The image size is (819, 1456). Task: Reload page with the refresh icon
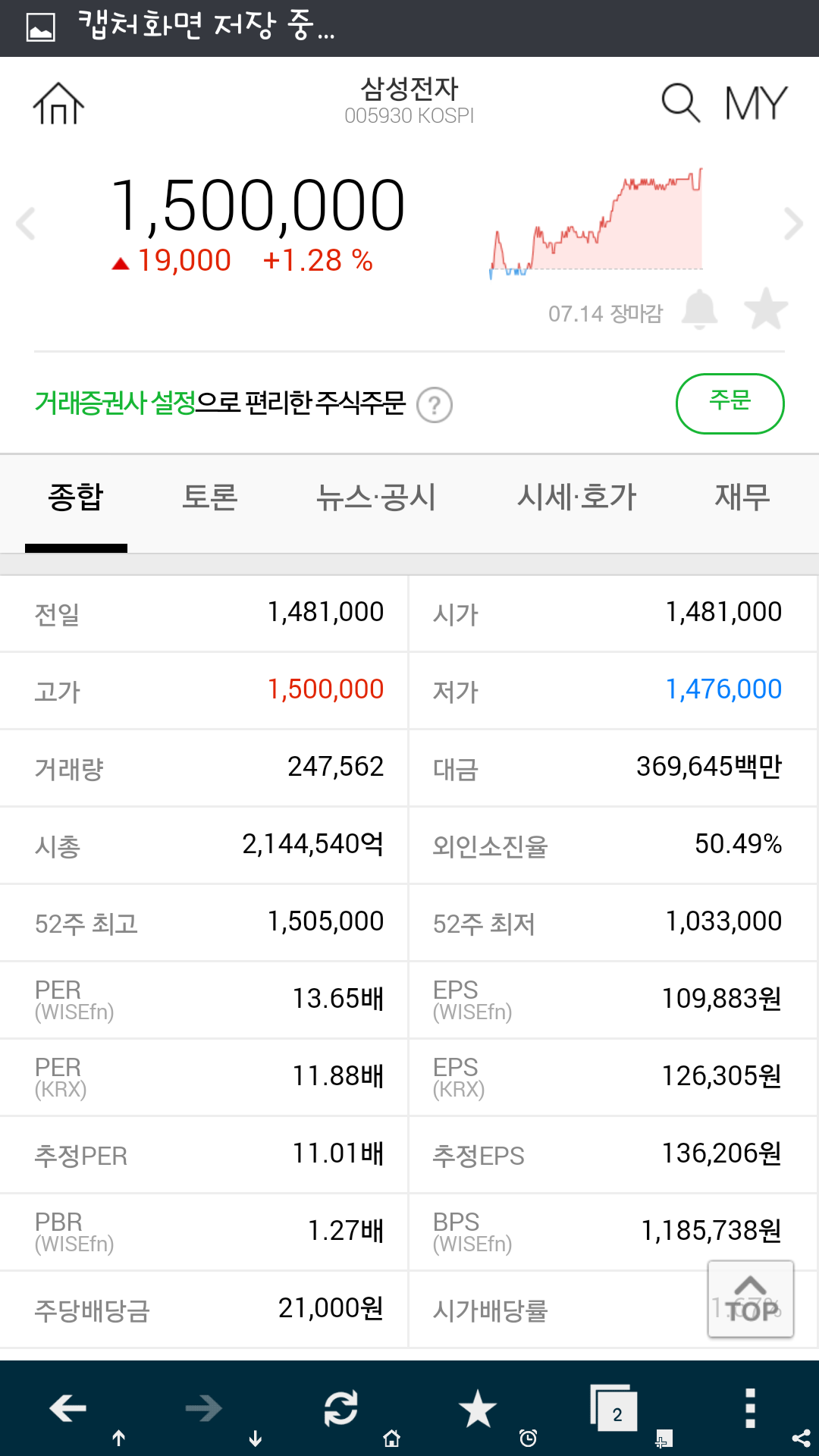coord(341,1409)
